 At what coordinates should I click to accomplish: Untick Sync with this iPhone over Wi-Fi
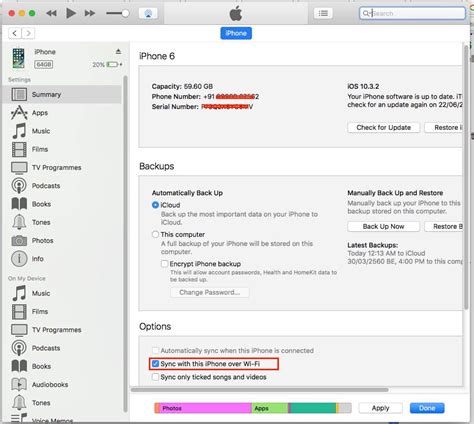click(x=155, y=364)
